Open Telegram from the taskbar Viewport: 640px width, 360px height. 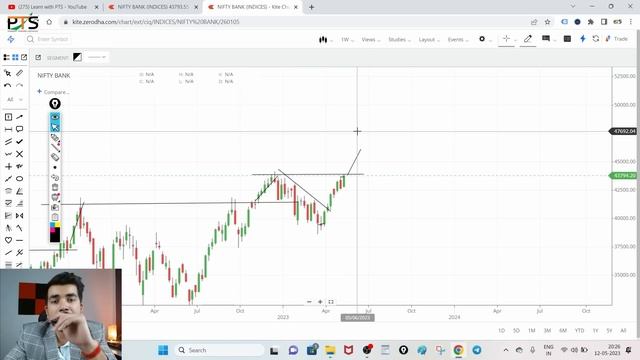pos(476,350)
